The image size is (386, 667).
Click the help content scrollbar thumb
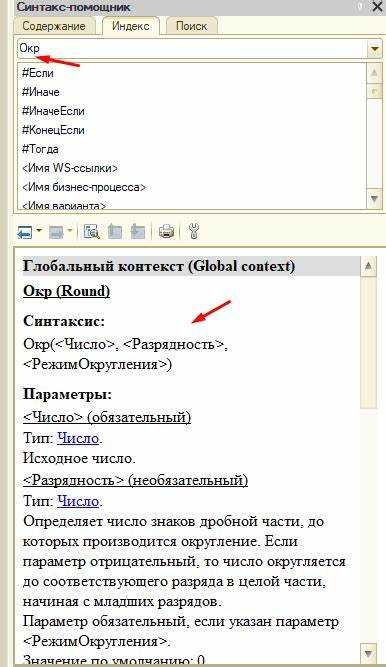(369, 343)
